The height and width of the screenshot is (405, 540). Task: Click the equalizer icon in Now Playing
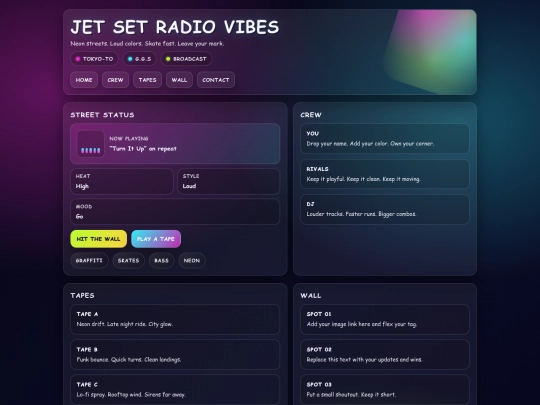pos(91,144)
